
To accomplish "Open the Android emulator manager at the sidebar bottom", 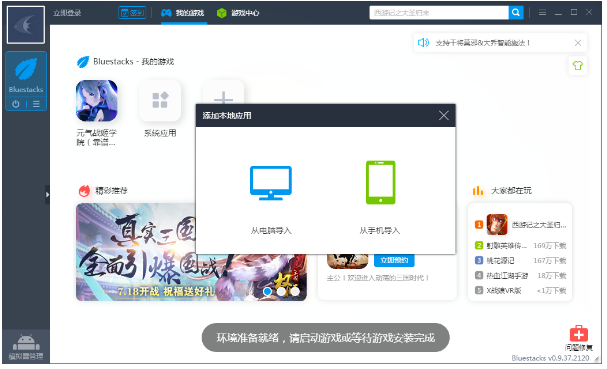I will (x=26, y=347).
